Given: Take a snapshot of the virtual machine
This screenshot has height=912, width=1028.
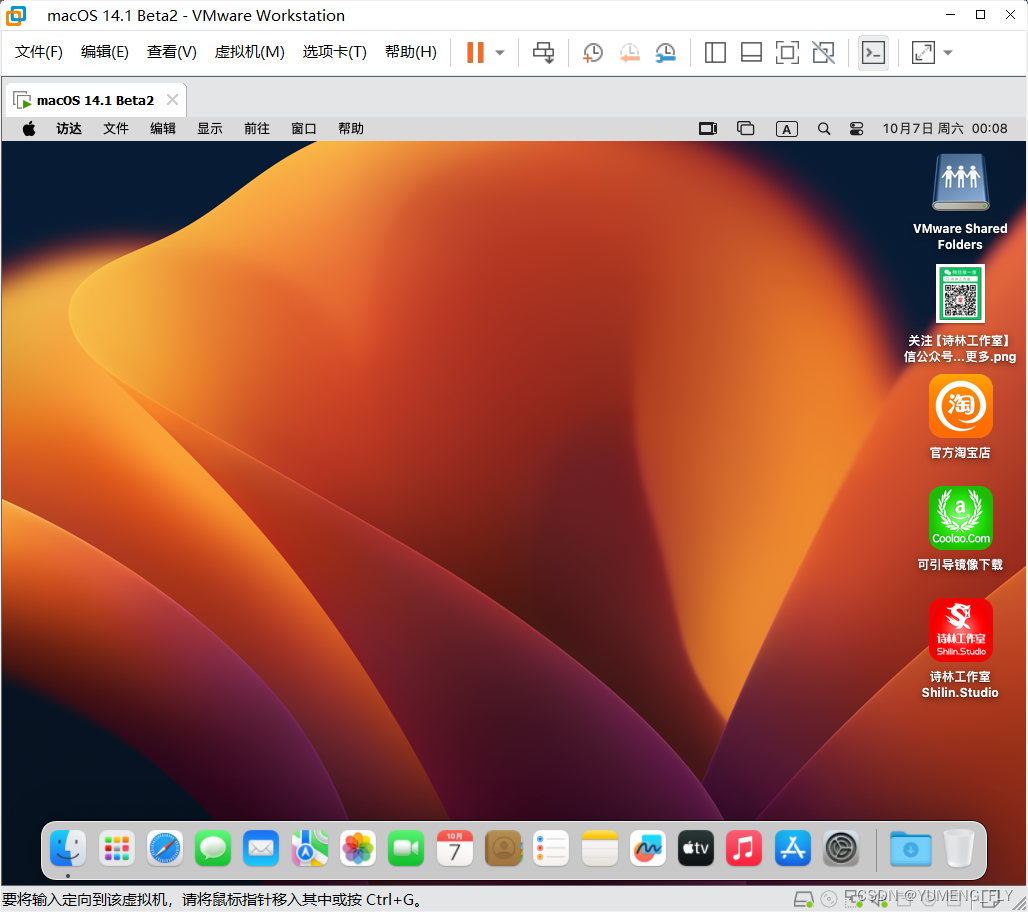Looking at the screenshot, I should [x=592, y=52].
